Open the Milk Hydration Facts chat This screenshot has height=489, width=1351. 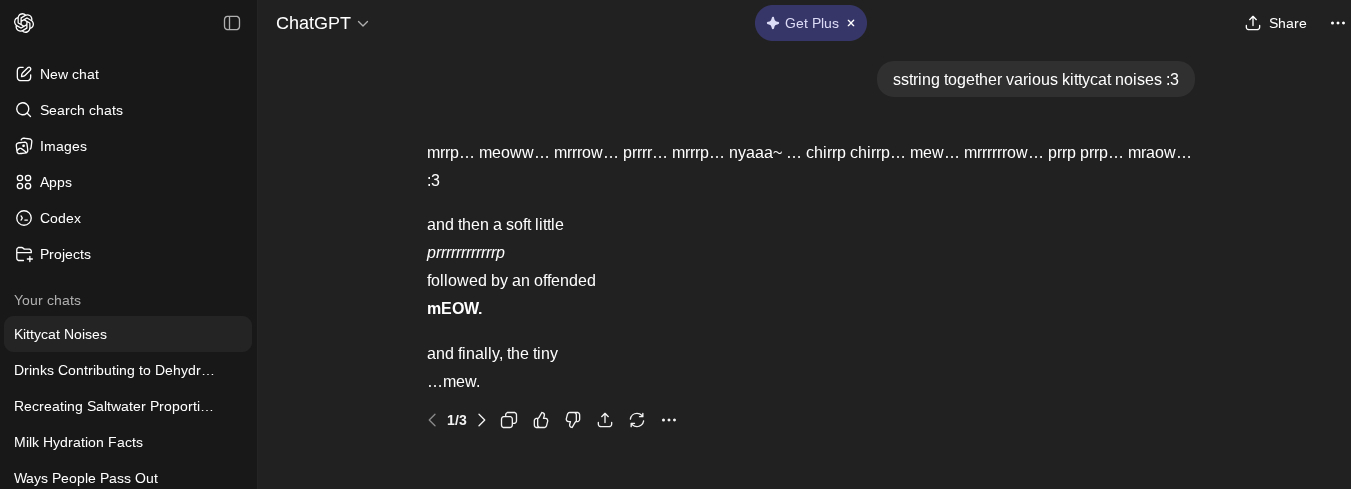click(78, 442)
